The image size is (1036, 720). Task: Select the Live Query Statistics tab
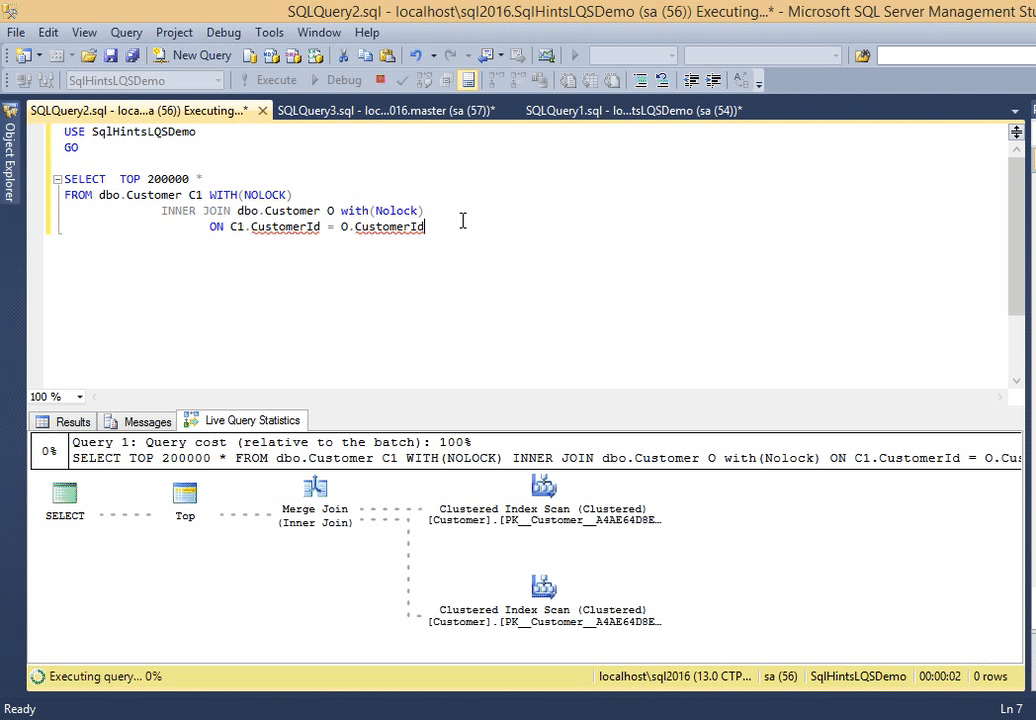pyautogui.click(x=242, y=420)
